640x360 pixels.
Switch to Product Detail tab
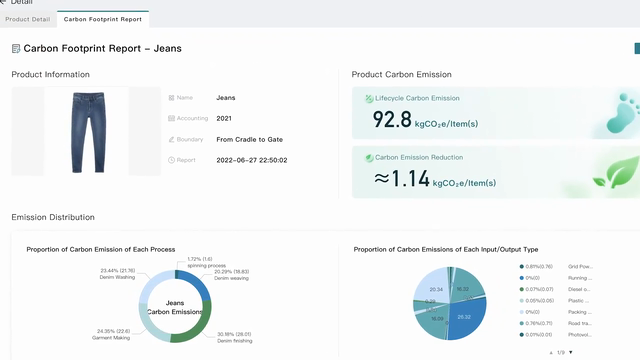28,19
